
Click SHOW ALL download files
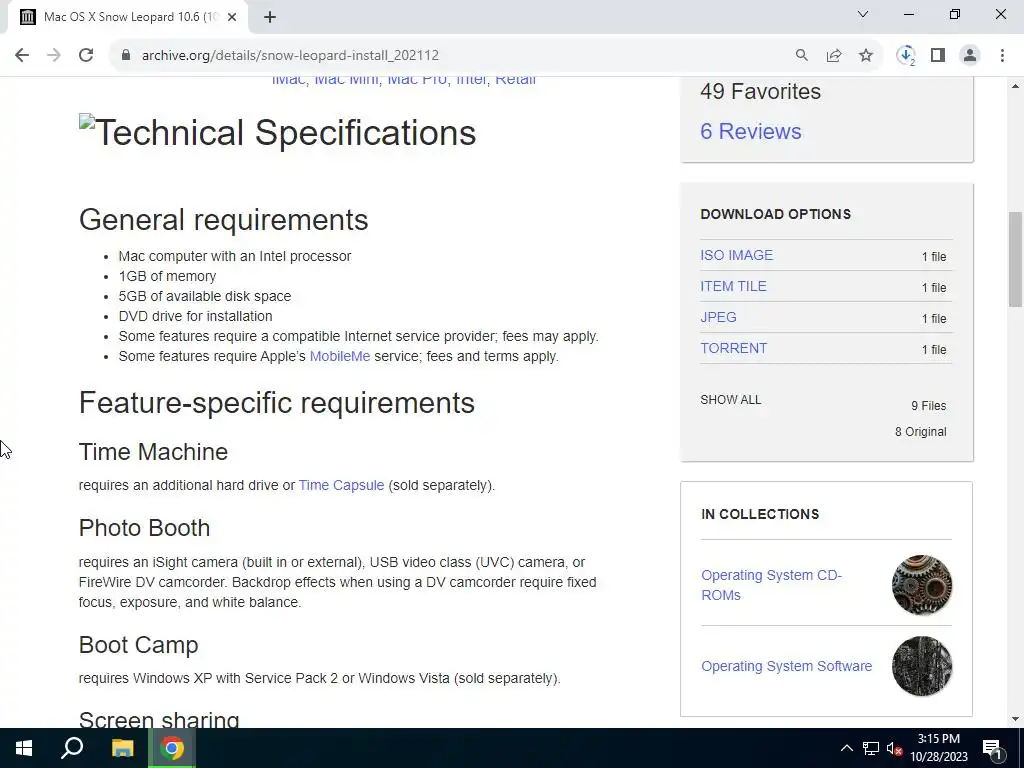point(730,400)
